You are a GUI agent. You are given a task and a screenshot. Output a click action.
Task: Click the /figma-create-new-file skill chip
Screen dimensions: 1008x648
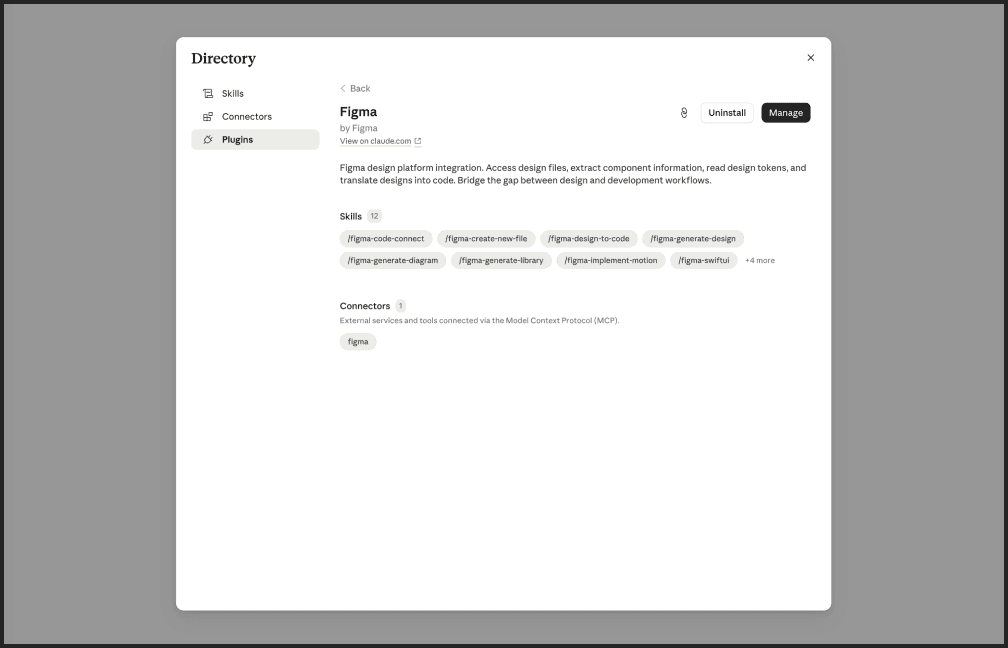(x=486, y=239)
